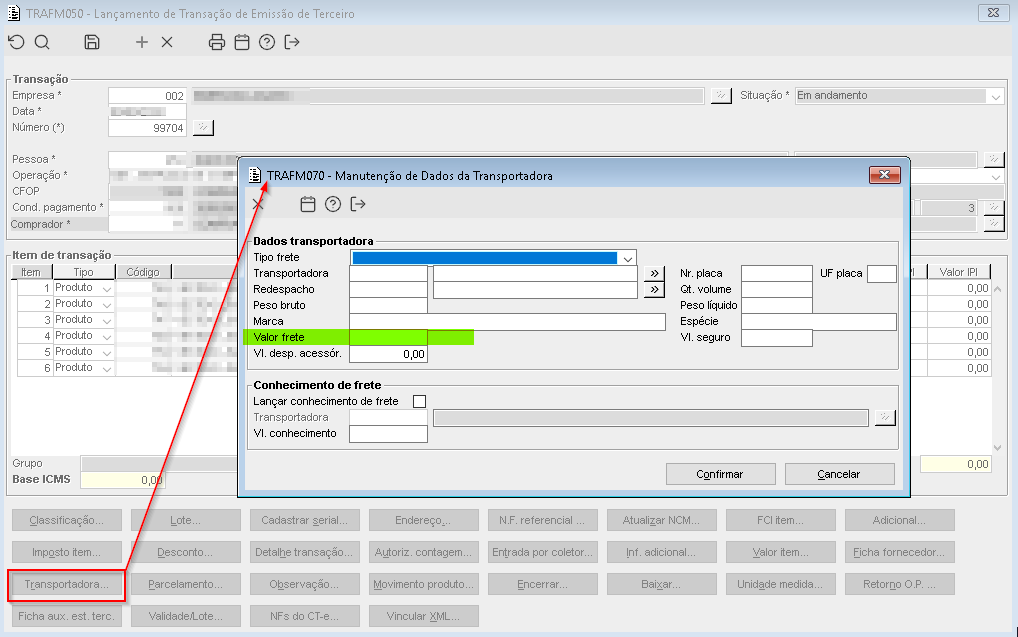Click the Baixar... button
Screen dimensions: 1018x637
pos(662,584)
